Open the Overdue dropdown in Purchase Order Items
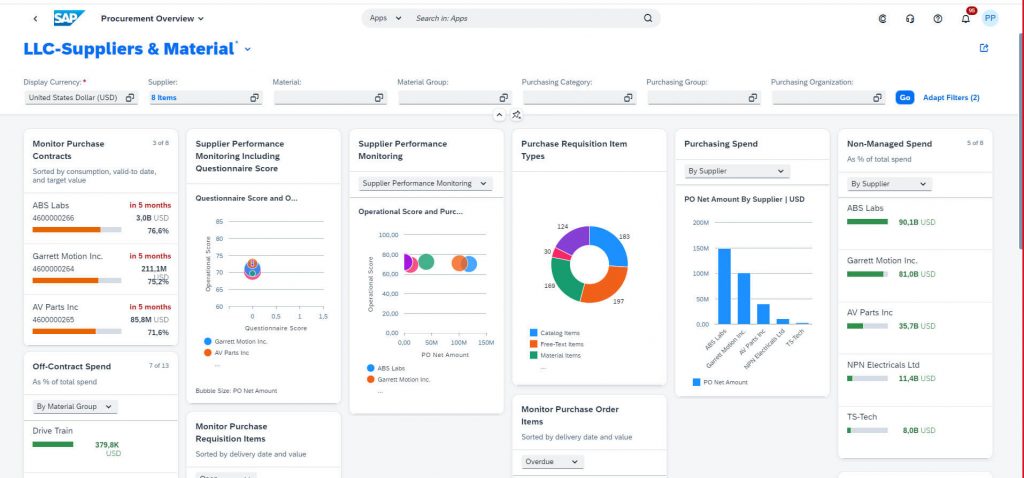This screenshot has height=478, width=1024. 552,462
